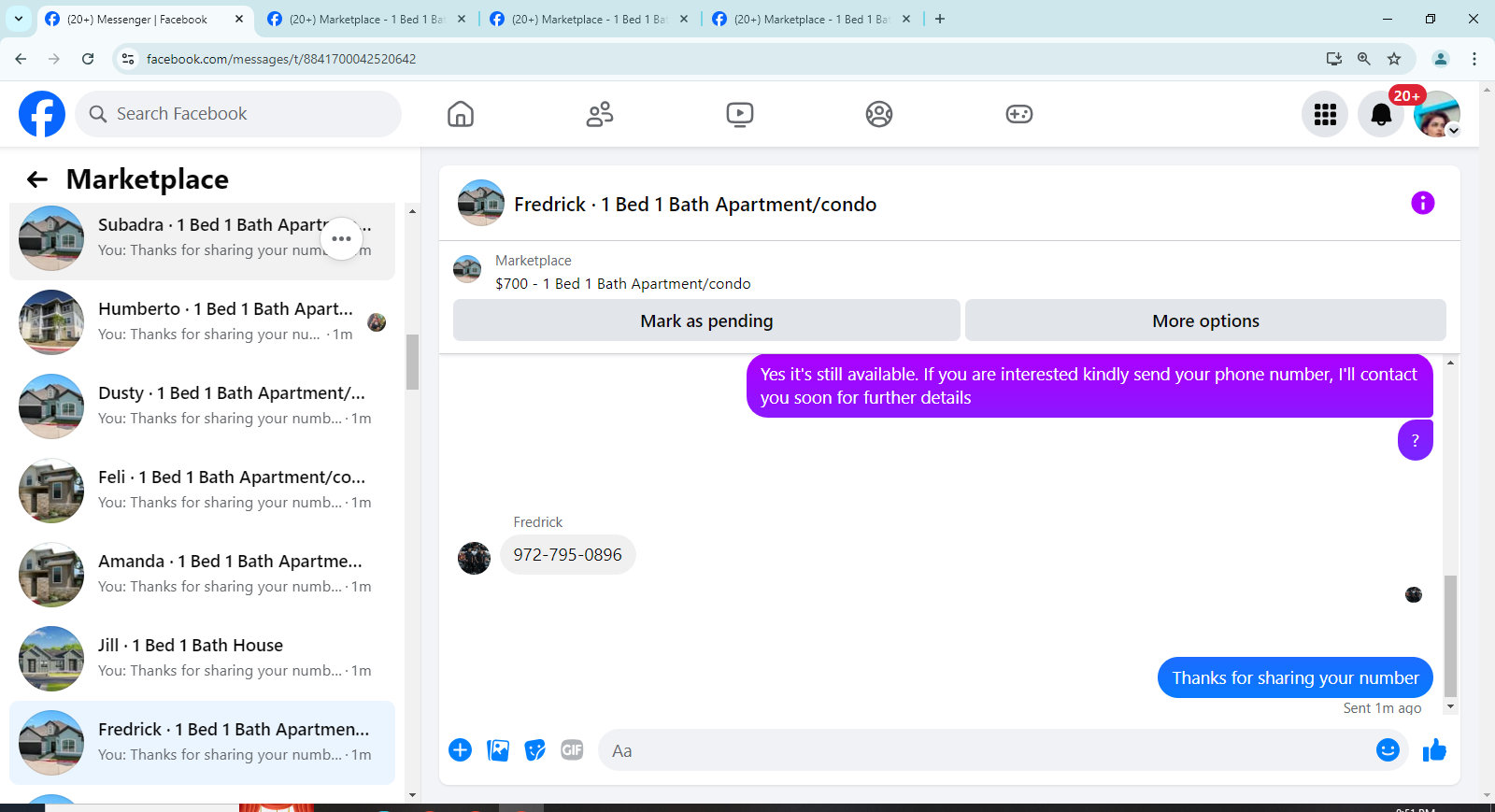
Task: Switch to the third Marketplace browser tab
Action: point(589,19)
